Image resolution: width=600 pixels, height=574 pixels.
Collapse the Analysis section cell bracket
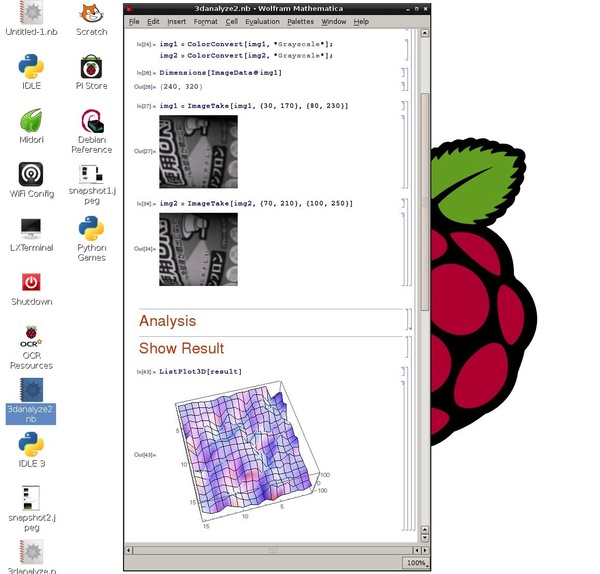(408, 321)
